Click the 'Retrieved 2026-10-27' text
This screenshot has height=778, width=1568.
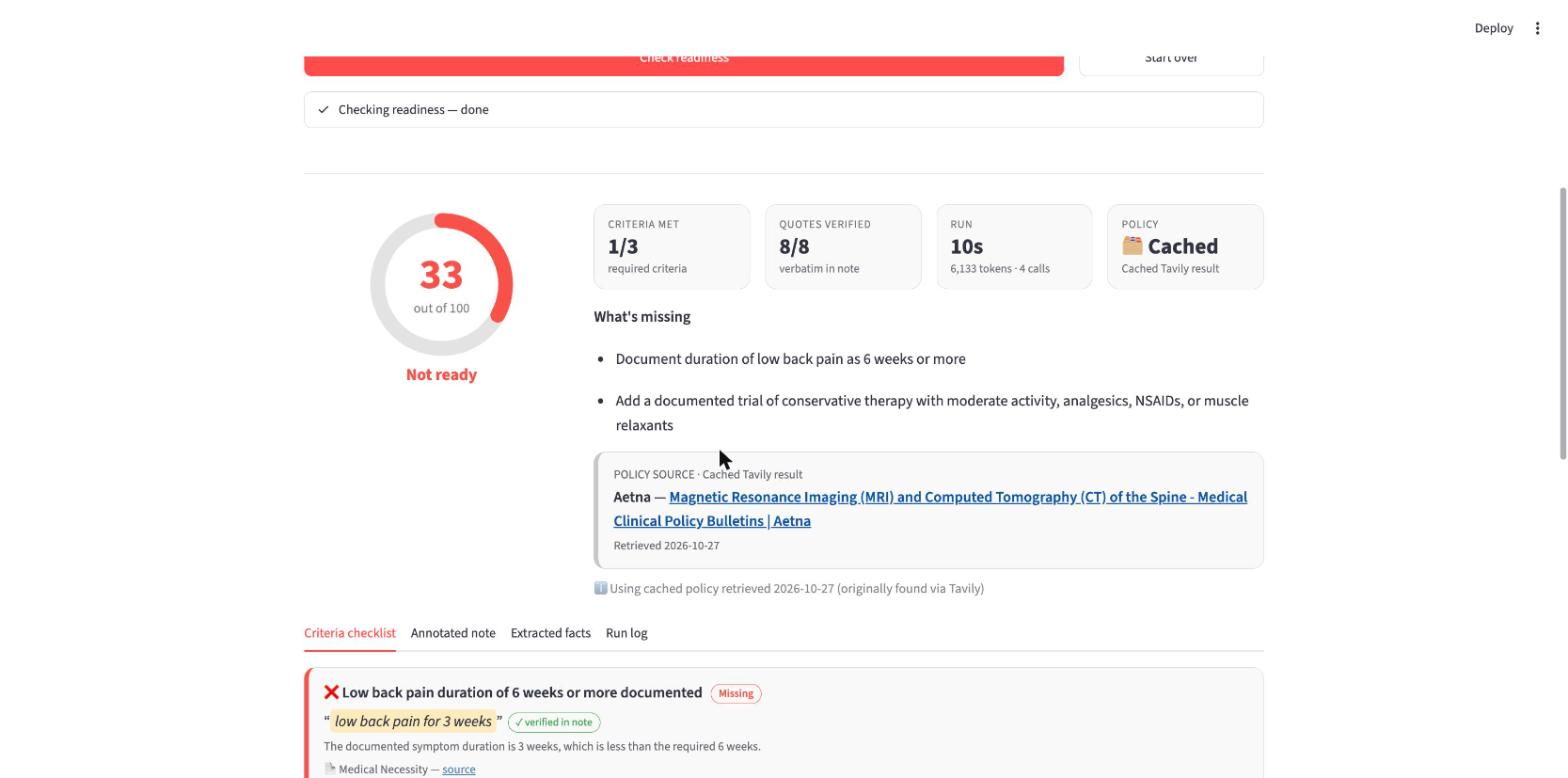tap(666, 545)
